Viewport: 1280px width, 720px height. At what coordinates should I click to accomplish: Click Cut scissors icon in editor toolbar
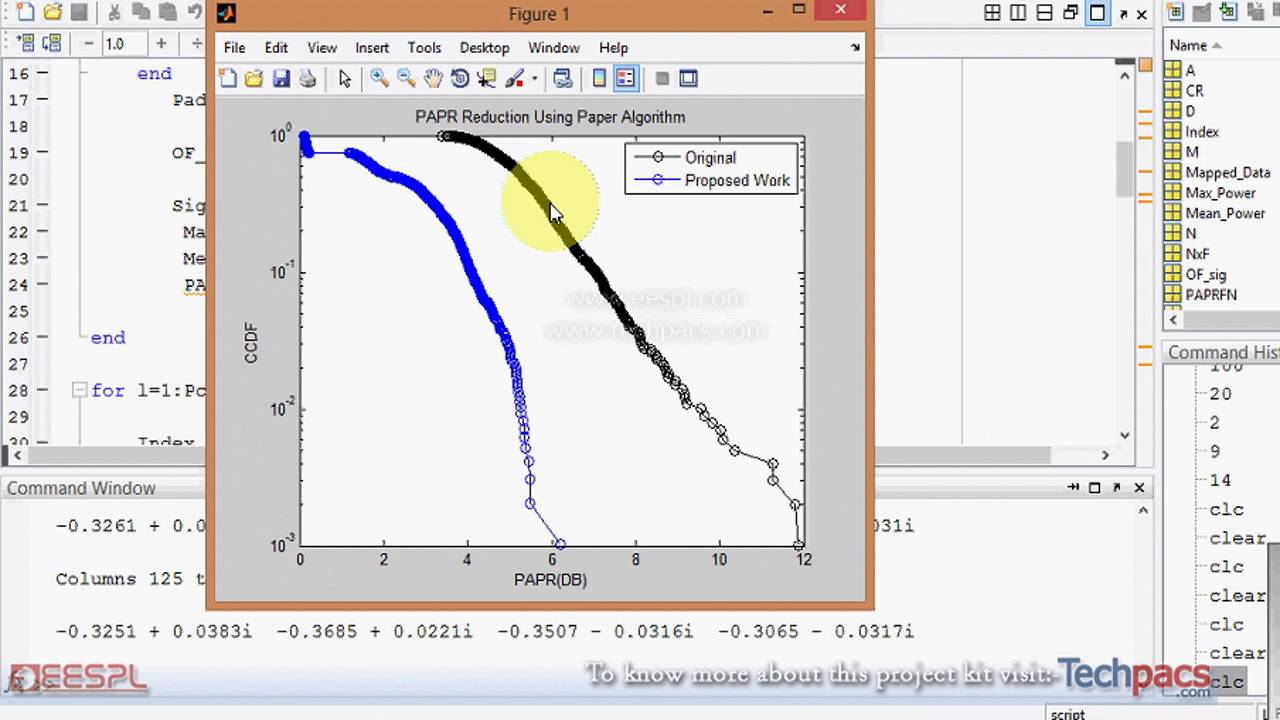(x=113, y=13)
